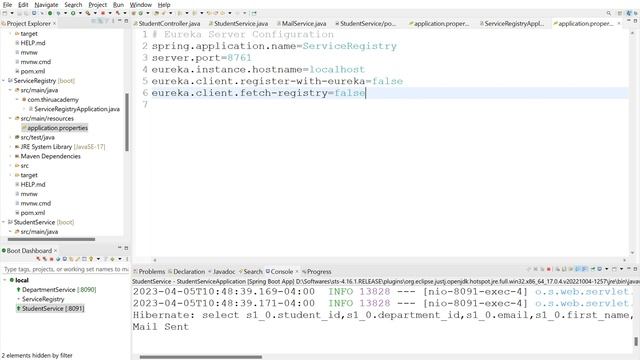640x360 pixels.
Task: Collapse the src/main/resources folder
Action: click(x=11, y=118)
